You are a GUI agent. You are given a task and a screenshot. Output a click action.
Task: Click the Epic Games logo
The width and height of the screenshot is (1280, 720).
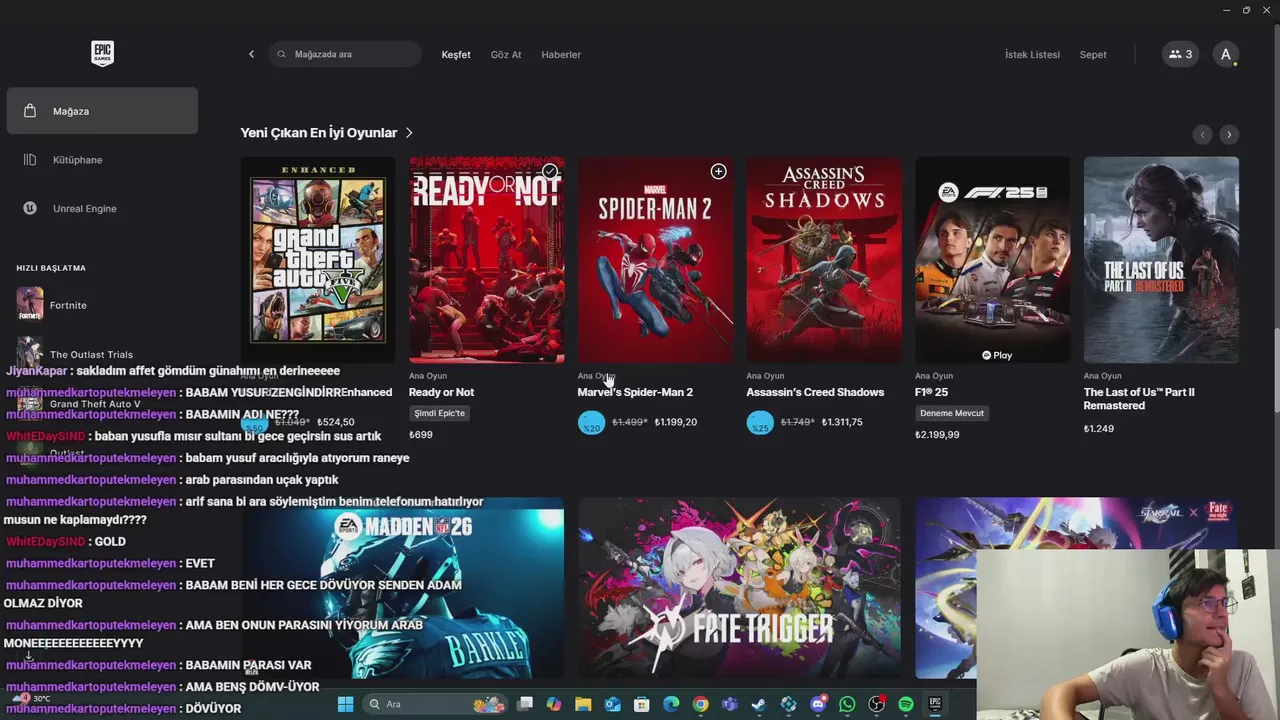(102, 53)
